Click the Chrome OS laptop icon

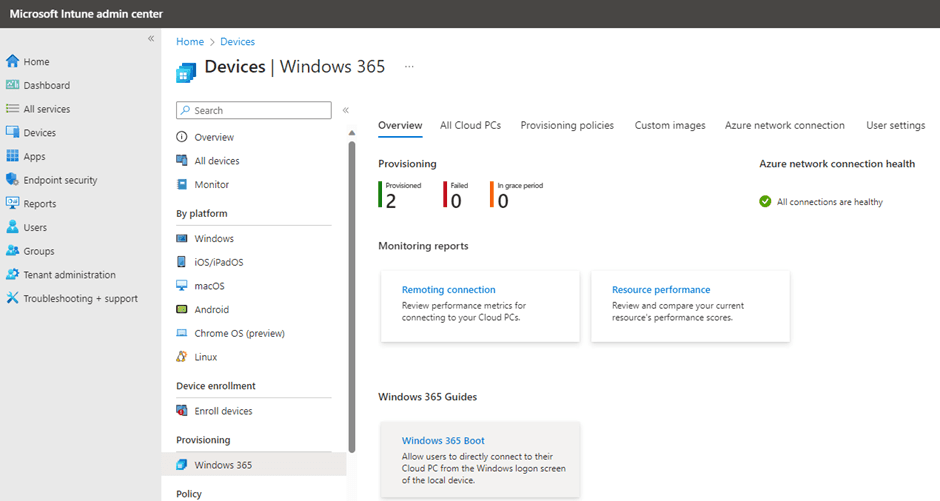tap(182, 333)
